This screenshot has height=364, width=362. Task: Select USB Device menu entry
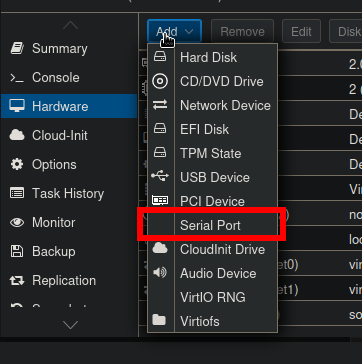(212, 177)
